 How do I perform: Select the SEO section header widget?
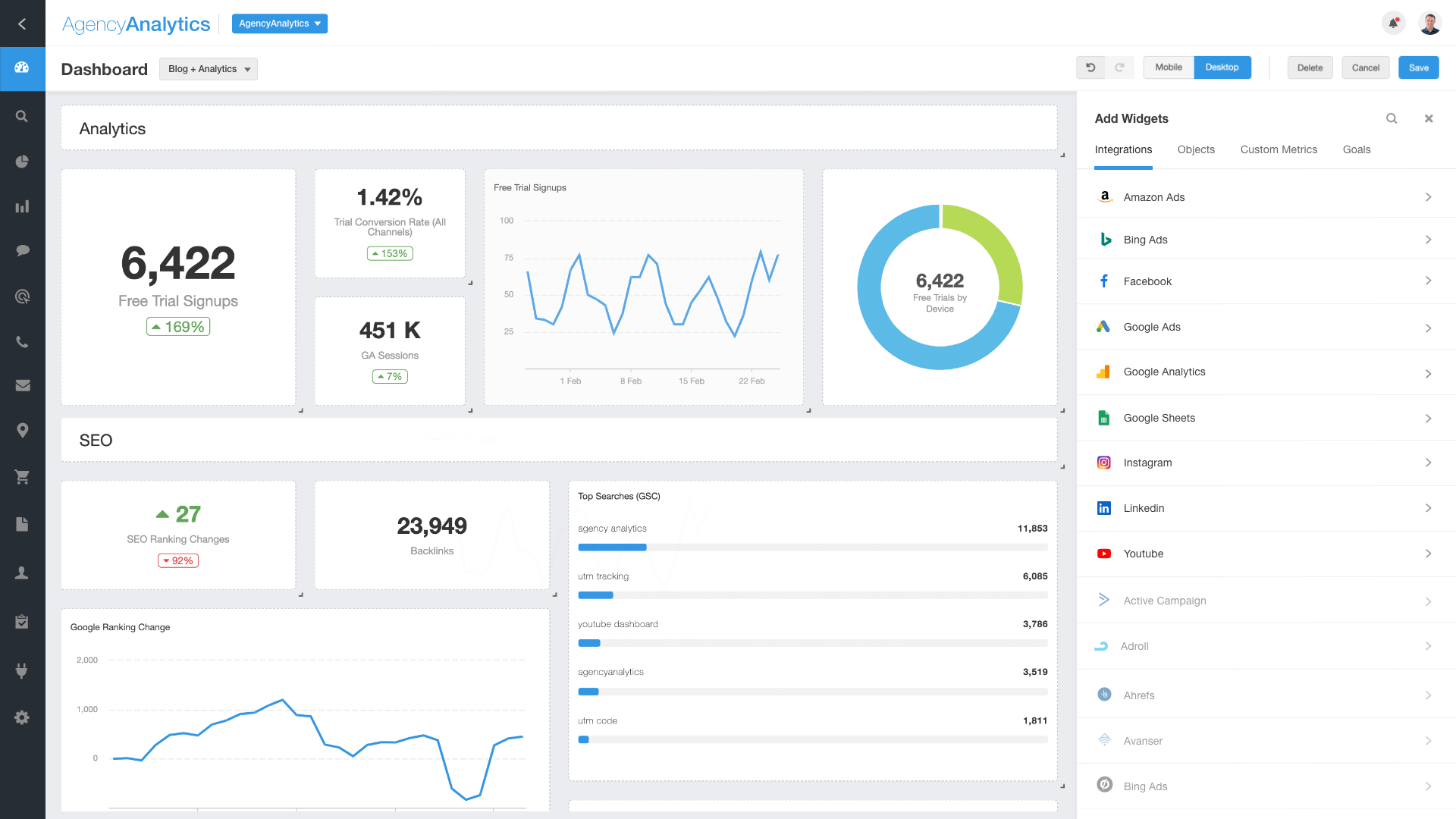[559, 440]
